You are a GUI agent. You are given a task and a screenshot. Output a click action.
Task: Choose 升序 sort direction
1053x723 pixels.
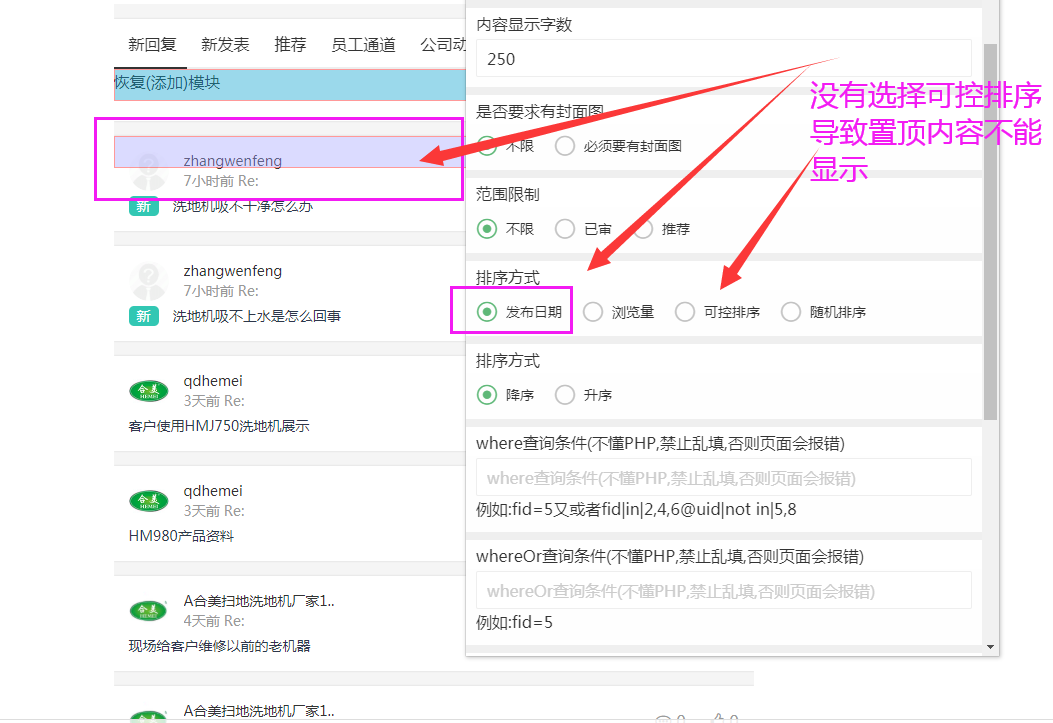pos(565,395)
